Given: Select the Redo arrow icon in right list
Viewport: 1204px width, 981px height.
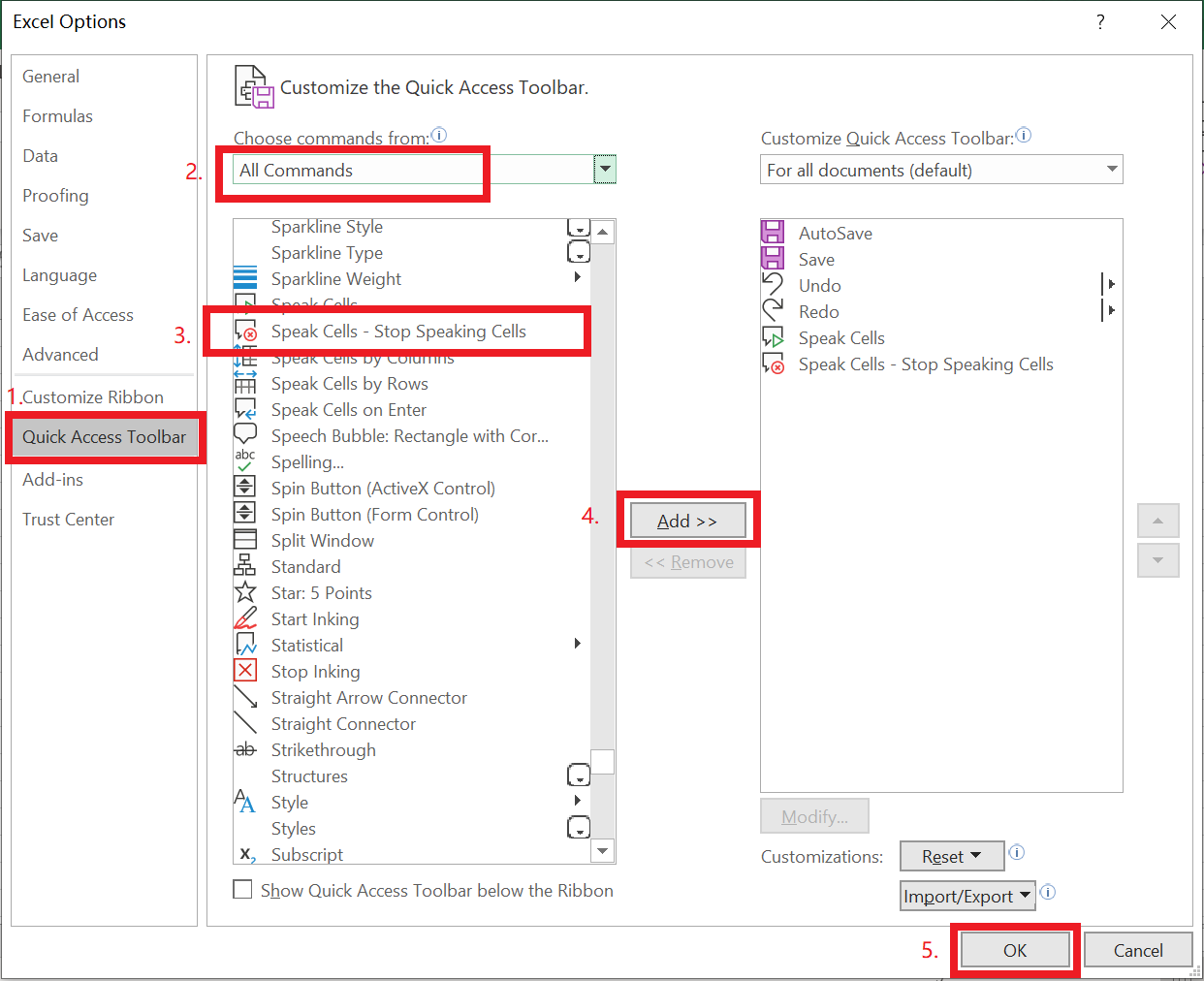Looking at the screenshot, I should pos(773,311).
